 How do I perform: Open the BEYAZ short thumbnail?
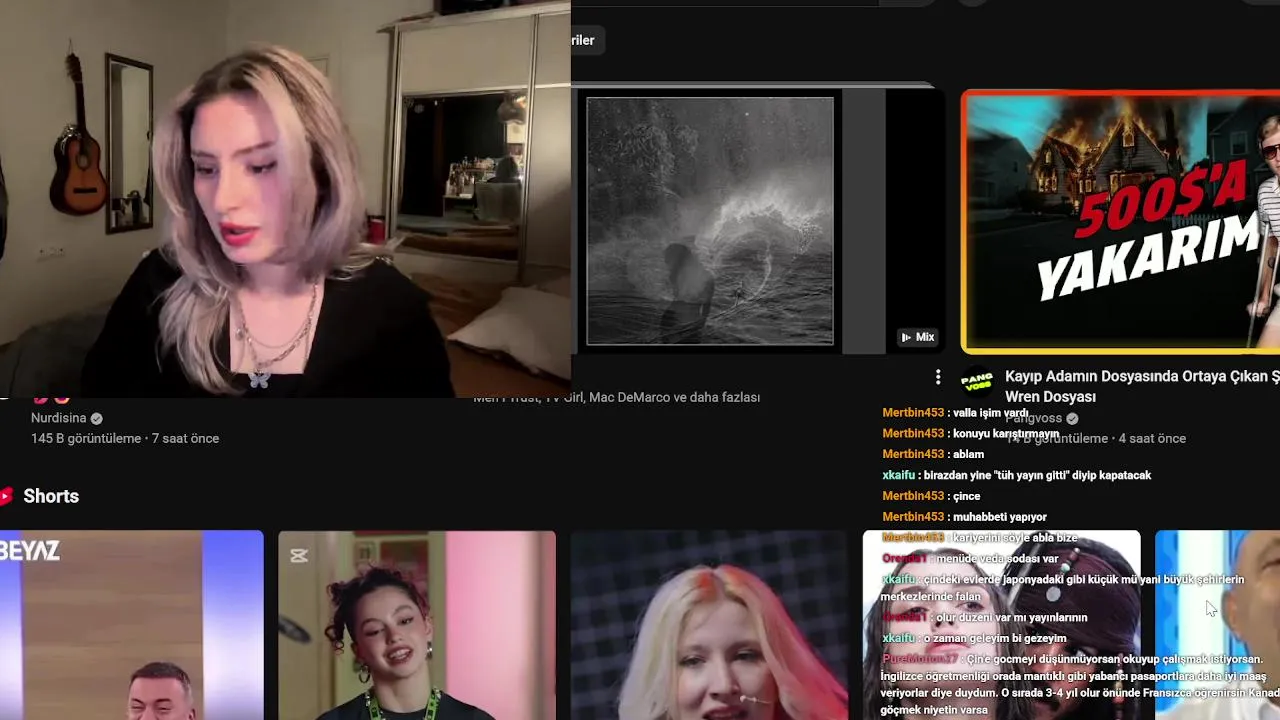coord(132,625)
